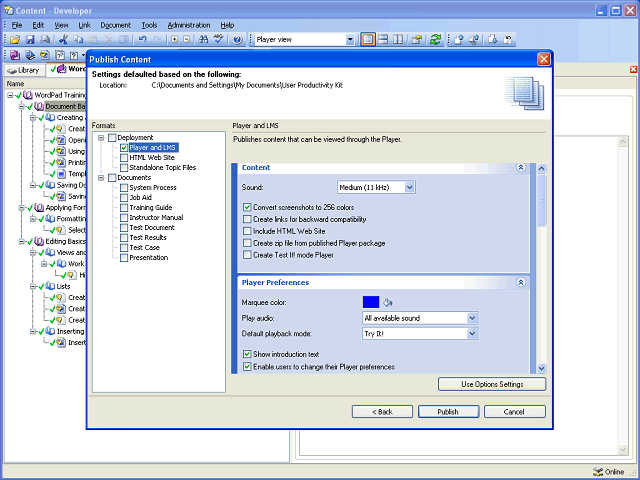
Task: Enable Create links for backward compatibility
Action: tap(247, 219)
